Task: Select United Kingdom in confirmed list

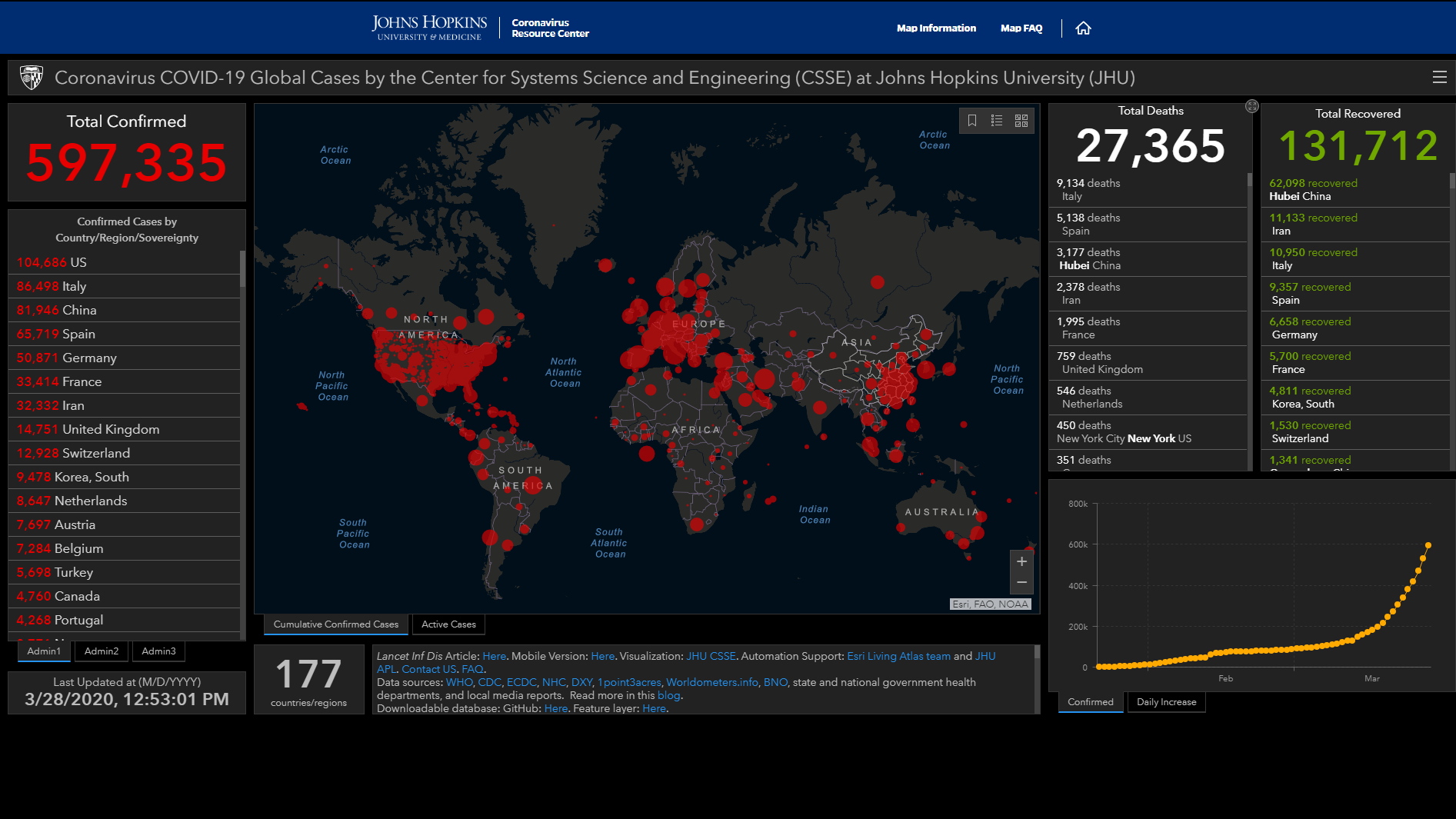Action: click(124, 429)
